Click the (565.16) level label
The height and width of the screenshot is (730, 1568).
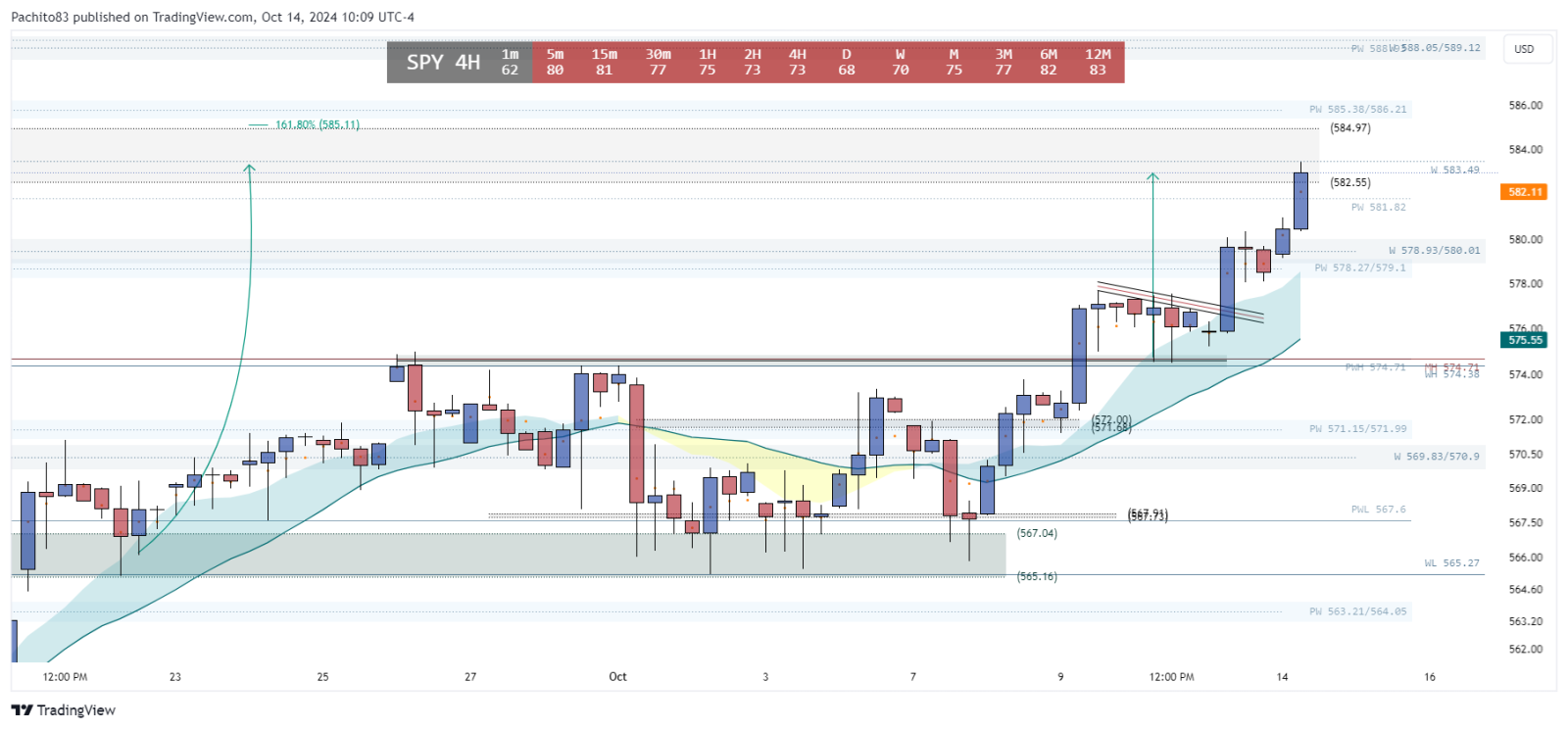point(1037,576)
